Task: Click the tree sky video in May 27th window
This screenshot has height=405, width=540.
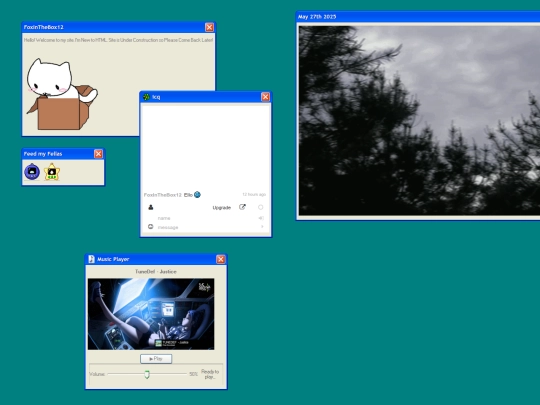Action: click(x=419, y=121)
